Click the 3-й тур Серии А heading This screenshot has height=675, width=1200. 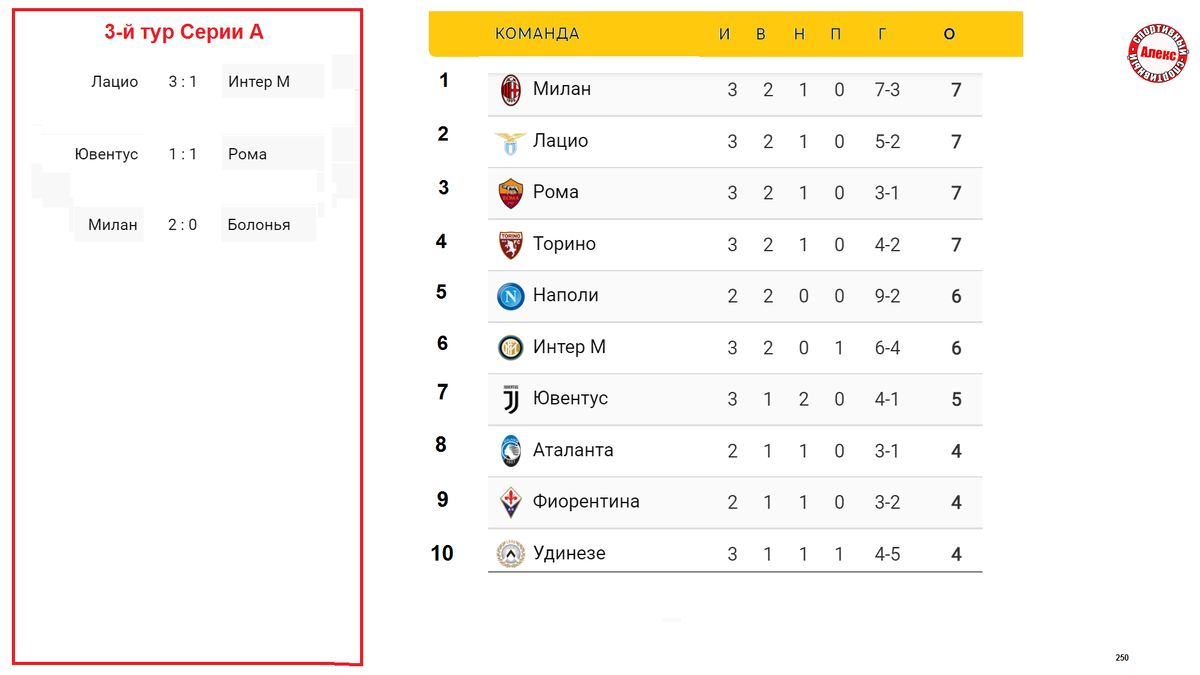click(x=184, y=32)
